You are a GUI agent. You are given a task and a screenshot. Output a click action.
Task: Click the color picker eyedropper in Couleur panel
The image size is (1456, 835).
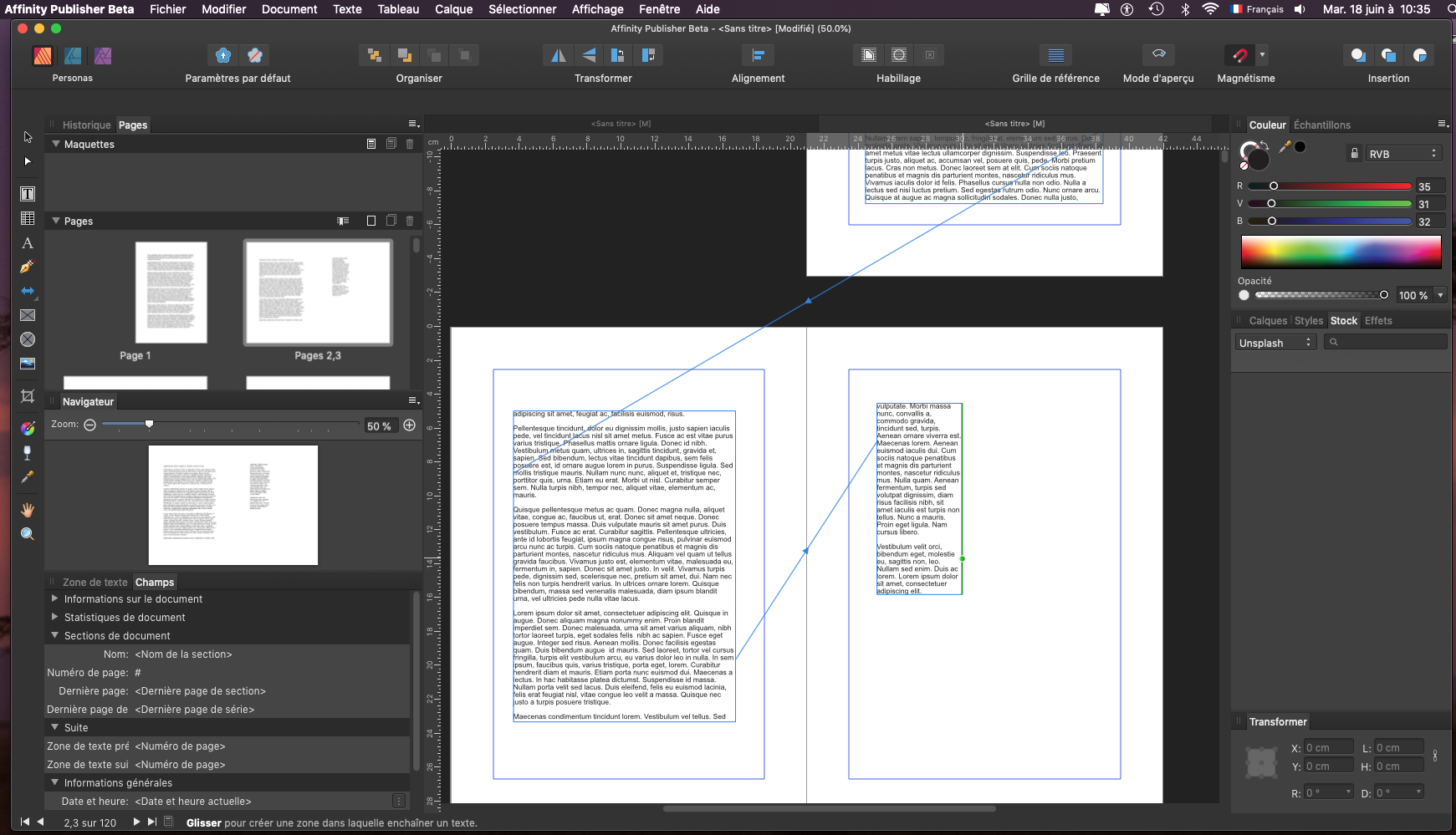1285,147
